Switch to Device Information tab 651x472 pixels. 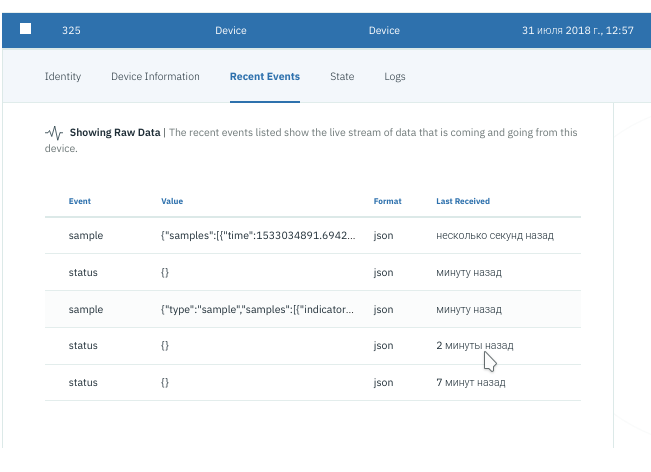(x=155, y=76)
